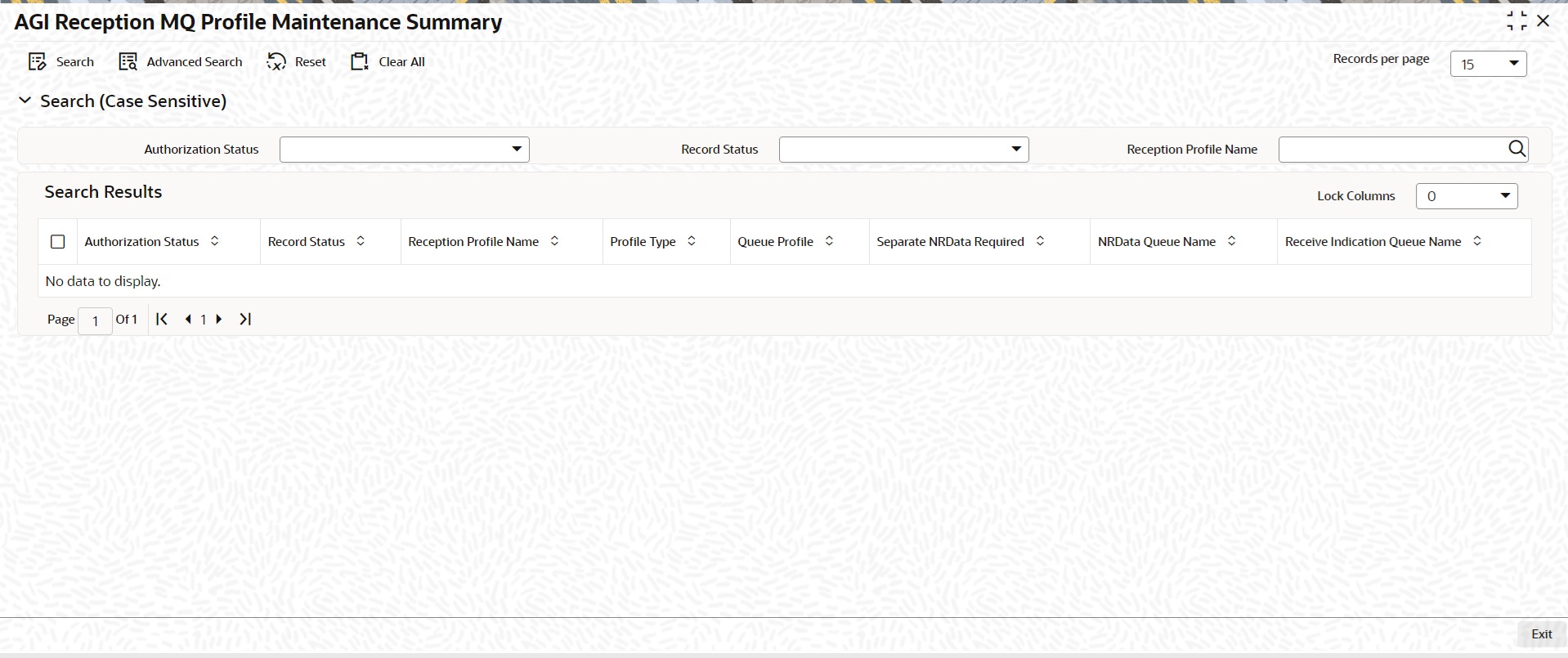Screen dimensions: 1568x658
Task: Click the Exit button
Action: [1541, 634]
